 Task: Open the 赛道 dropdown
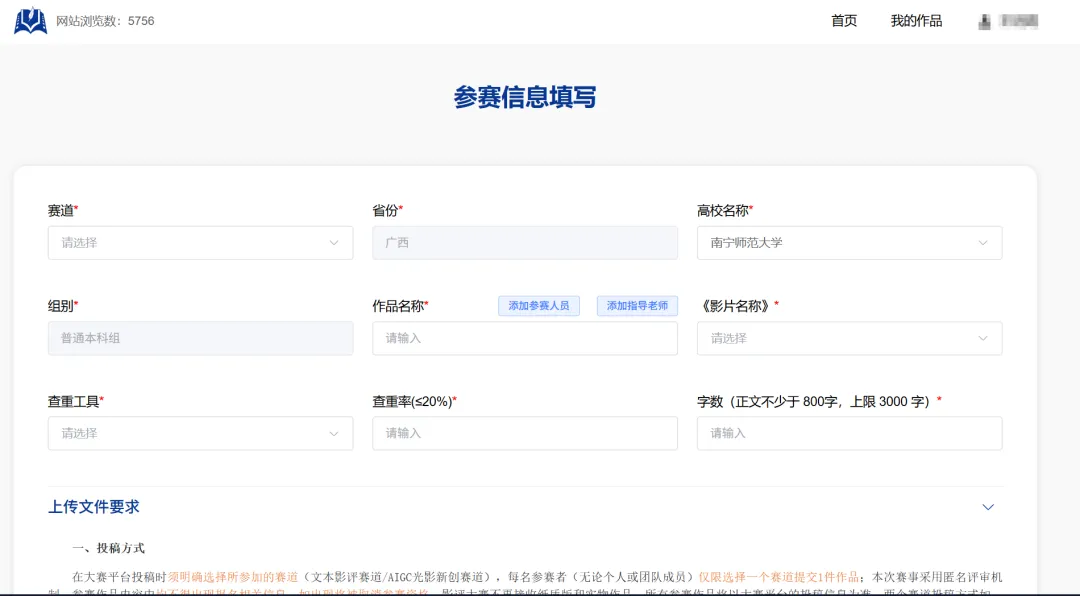200,243
